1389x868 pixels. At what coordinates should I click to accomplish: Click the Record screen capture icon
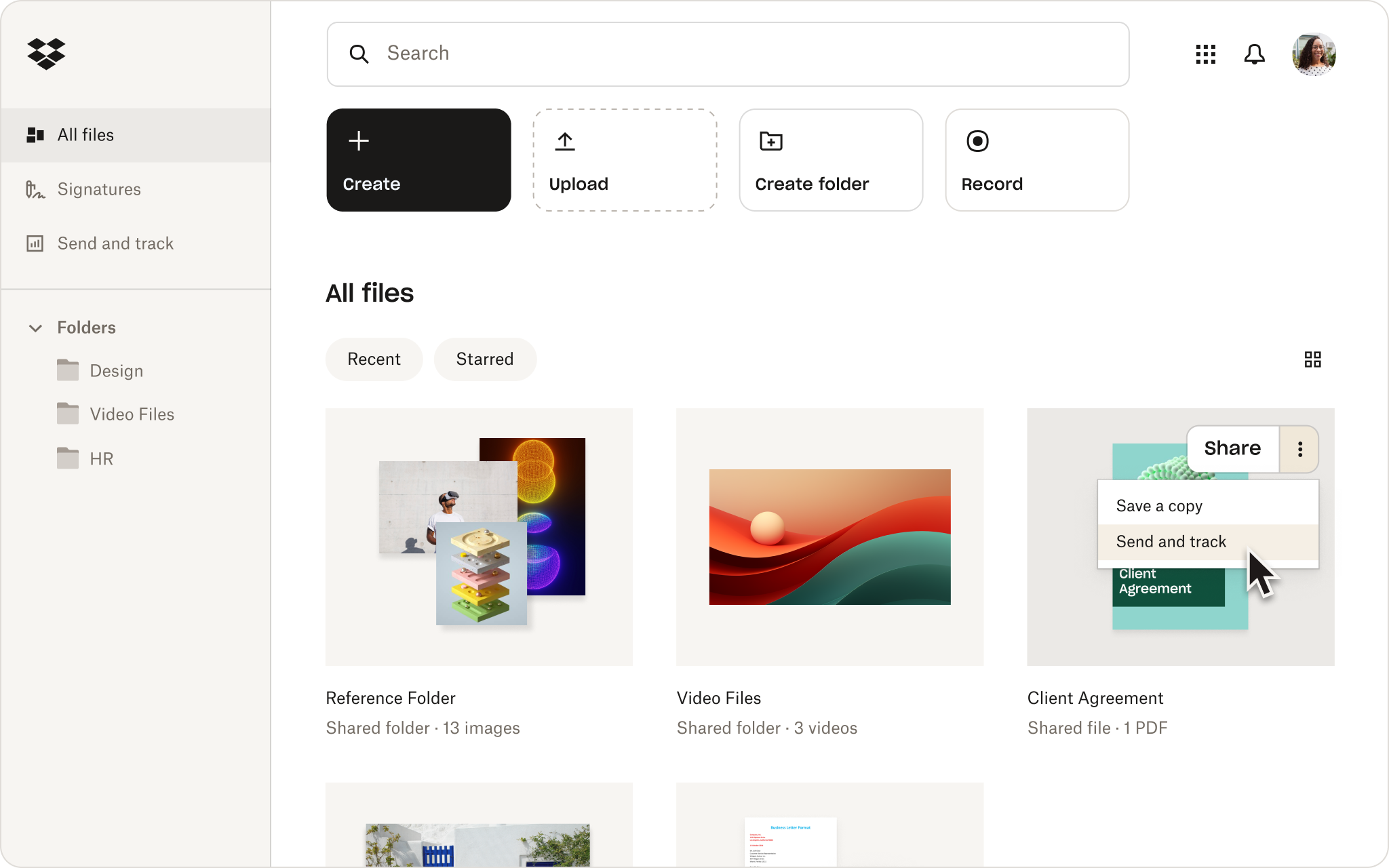977,141
